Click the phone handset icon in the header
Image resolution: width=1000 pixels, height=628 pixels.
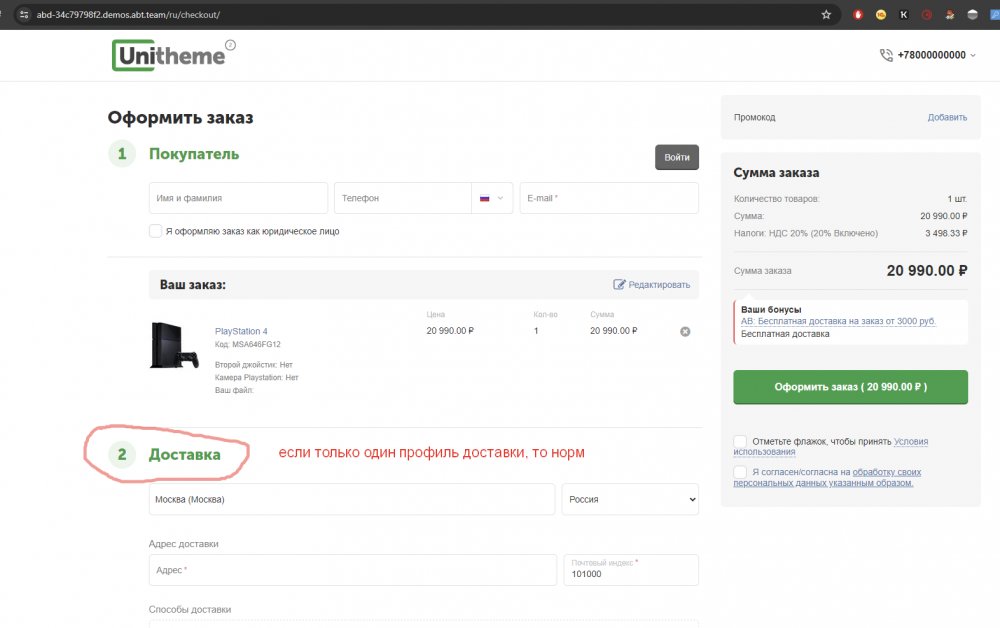[x=886, y=56]
